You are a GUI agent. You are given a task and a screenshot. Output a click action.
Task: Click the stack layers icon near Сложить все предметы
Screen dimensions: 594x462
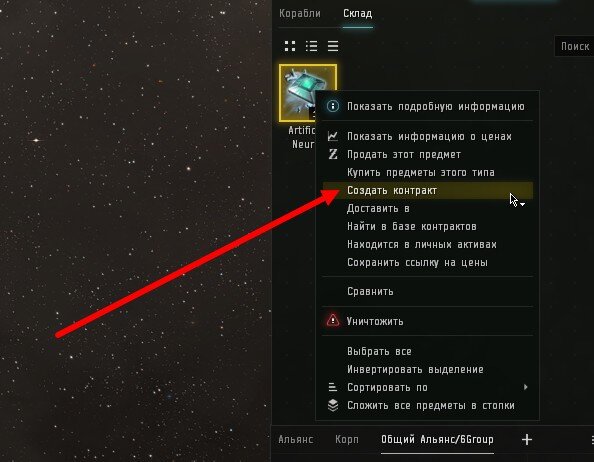[333, 405]
